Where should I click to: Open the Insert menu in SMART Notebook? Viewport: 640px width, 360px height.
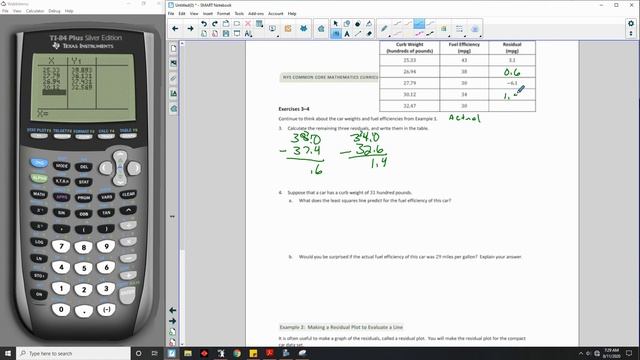tap(208, 13)
